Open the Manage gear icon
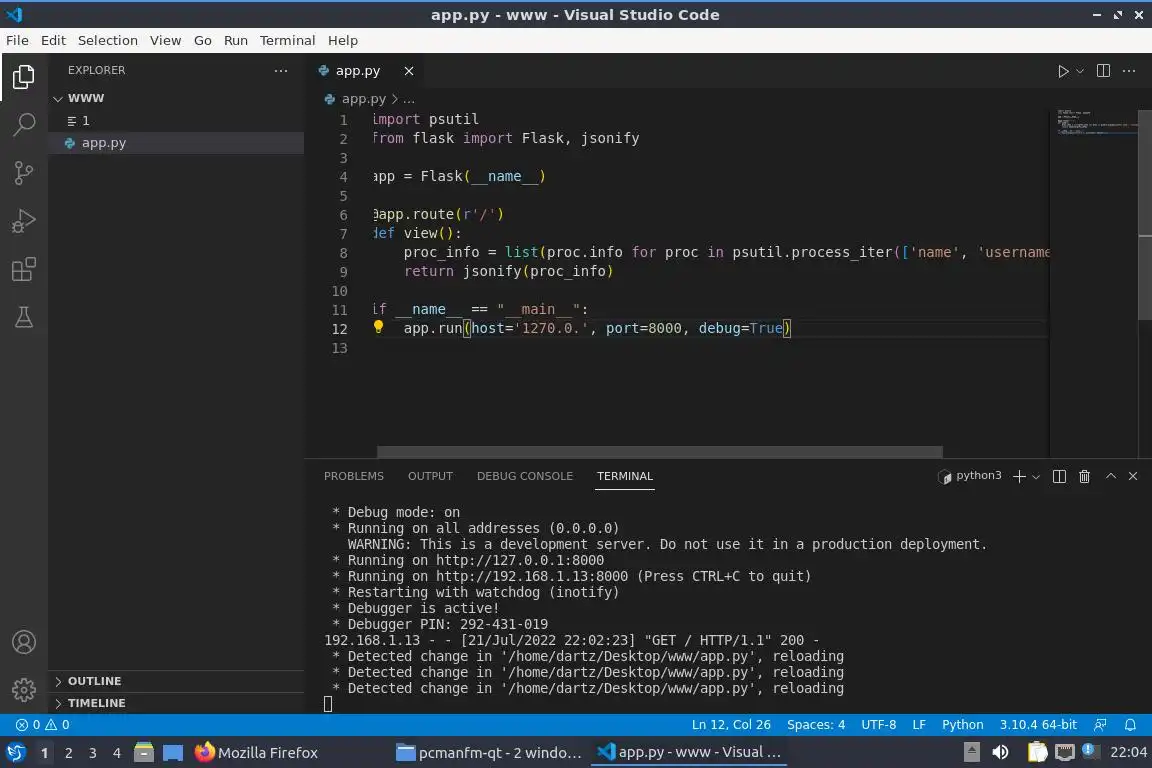Image resolution: width=1152 pixels, height=768 pixels. 24,690
